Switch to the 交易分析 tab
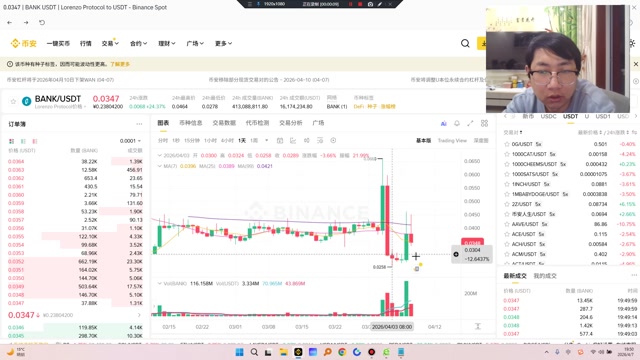This screenshot has height=360, width=640. [291, 123]
